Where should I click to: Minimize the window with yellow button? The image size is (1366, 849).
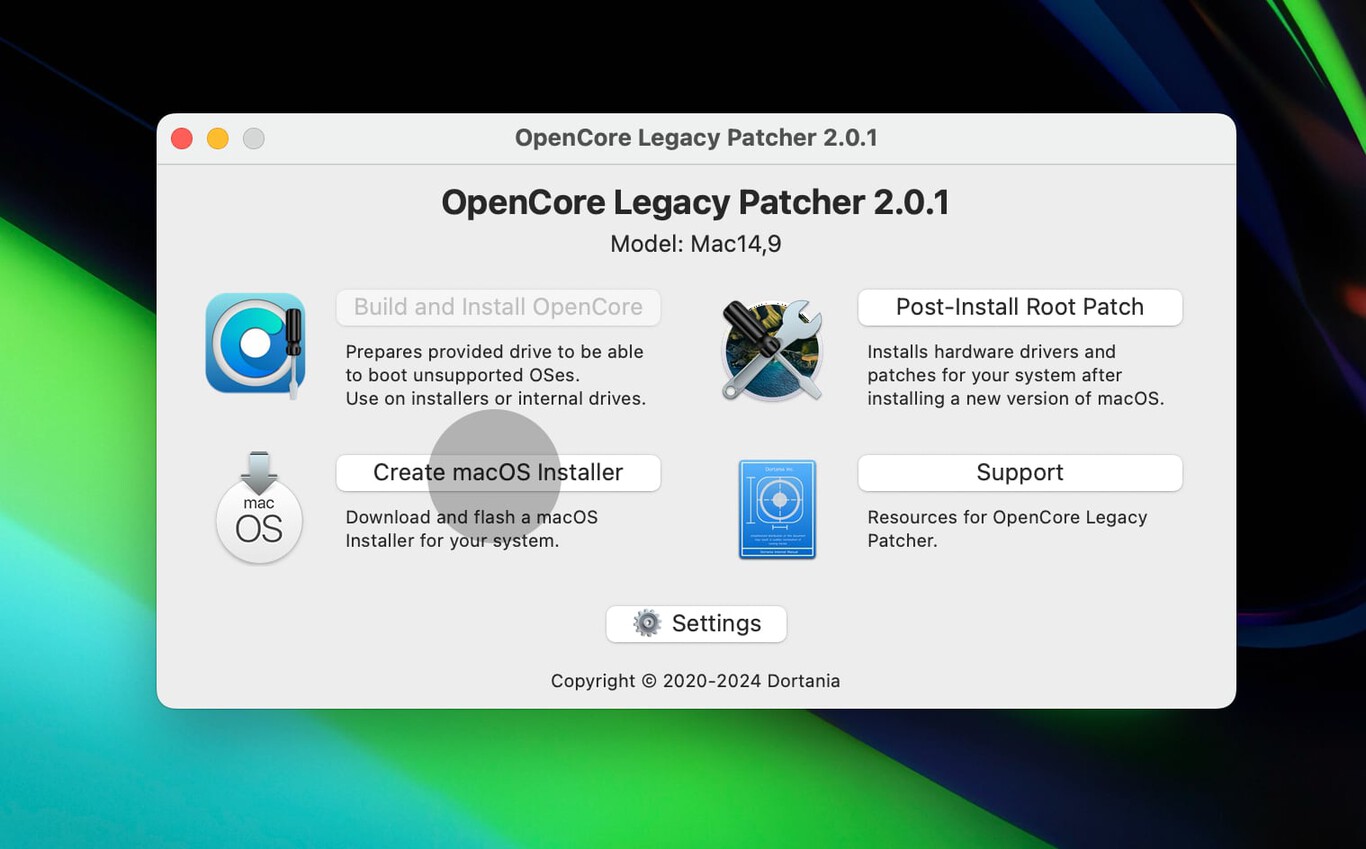(218, 138)
